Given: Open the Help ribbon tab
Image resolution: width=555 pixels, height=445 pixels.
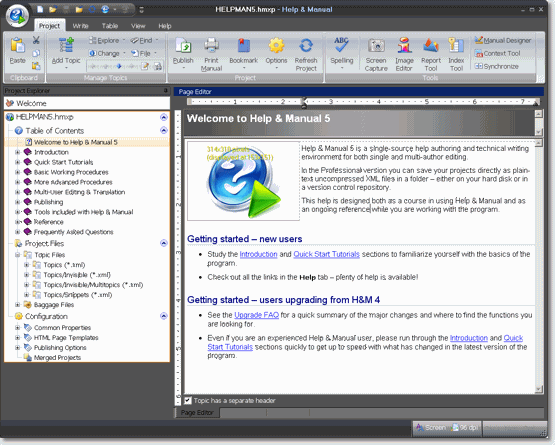Looking at the screenshot, I should [165, 26].
